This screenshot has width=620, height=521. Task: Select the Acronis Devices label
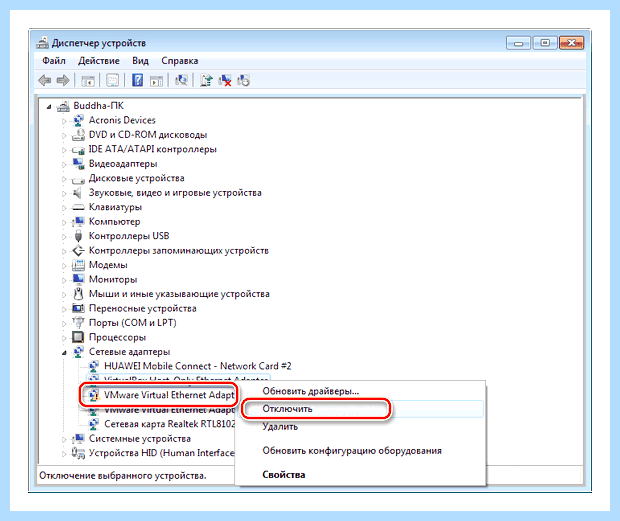pos(122,120)
